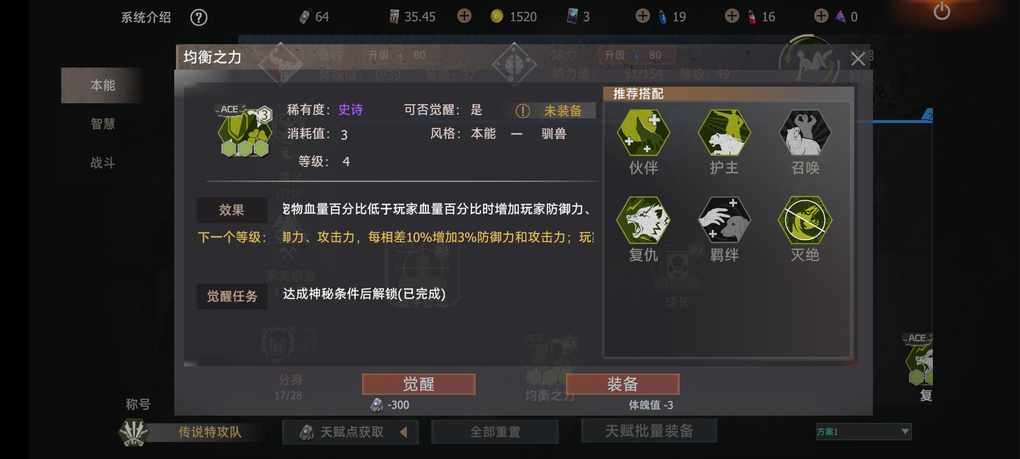Switch to the 本能 tab
The height and width of the screenshot is (459, 1020).
[x=101, y=85]
